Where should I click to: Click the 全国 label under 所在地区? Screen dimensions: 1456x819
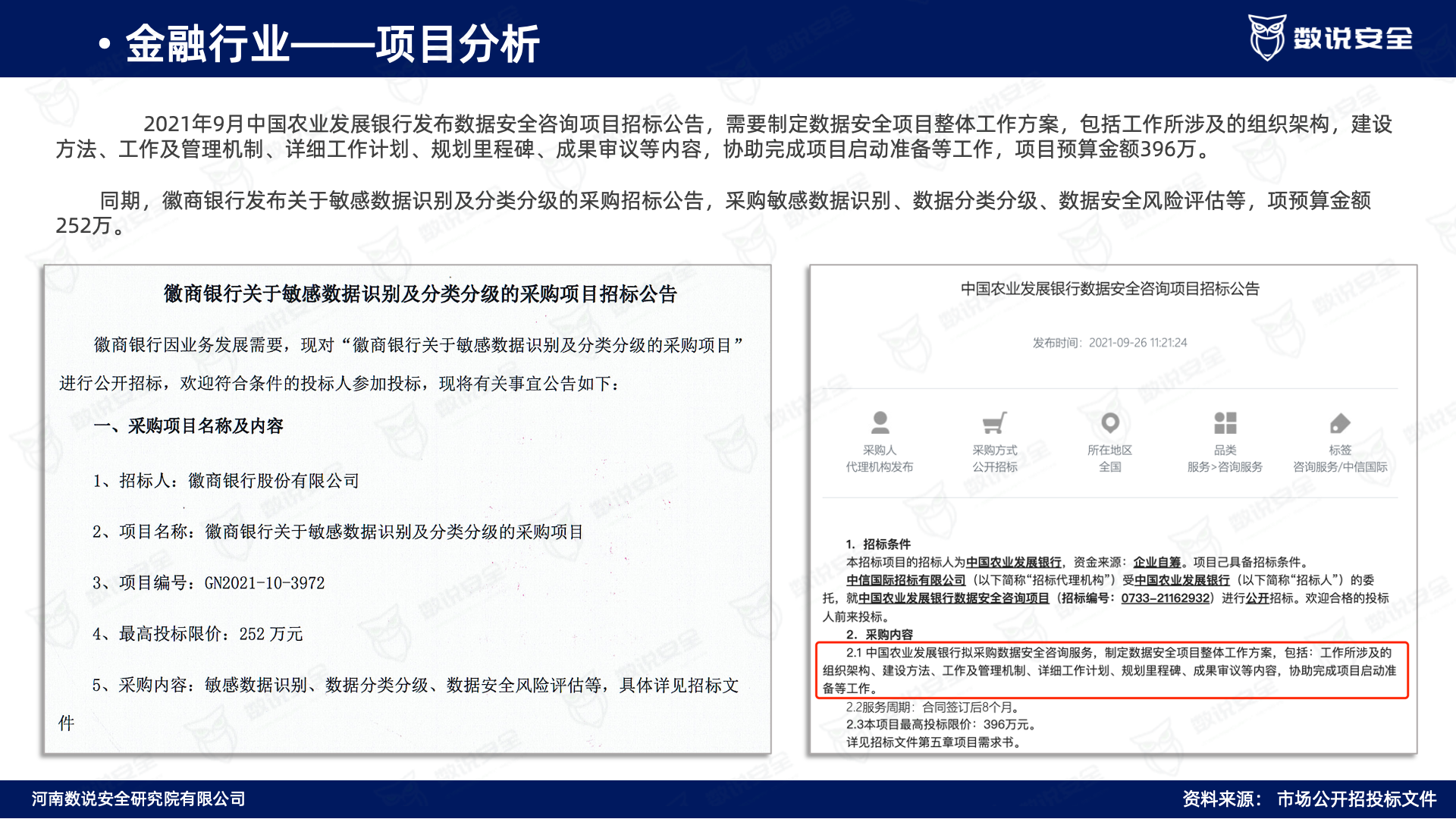1110,467
